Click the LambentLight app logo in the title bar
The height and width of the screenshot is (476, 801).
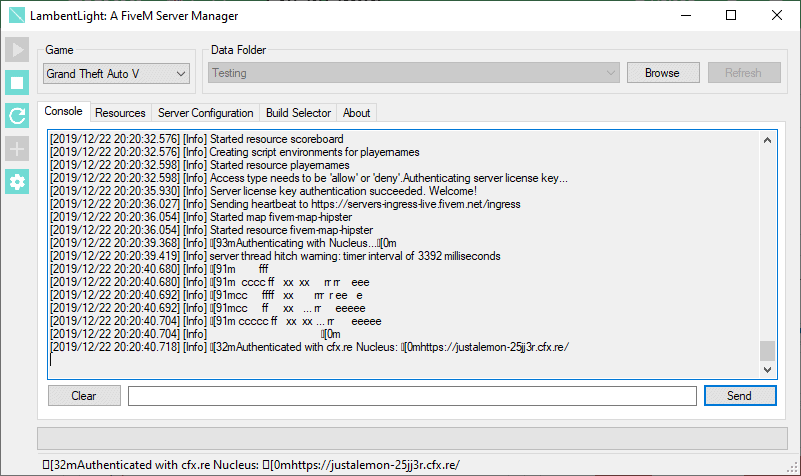17,15
